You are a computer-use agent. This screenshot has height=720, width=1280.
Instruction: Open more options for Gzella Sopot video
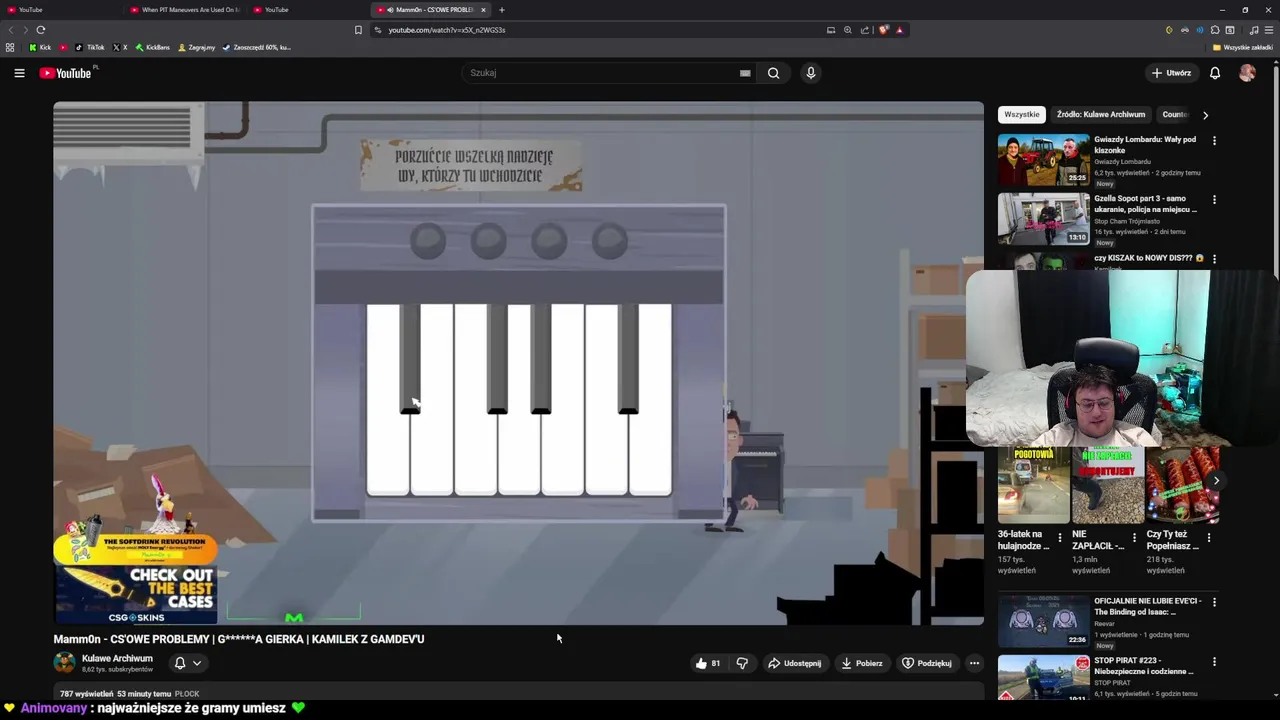click(1214, 200)
